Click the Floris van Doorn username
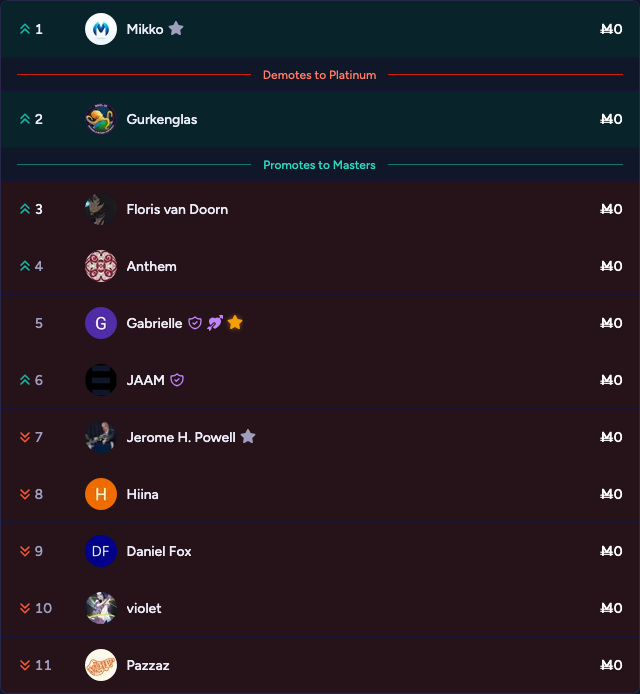The width and height of the screenshot is (640, 694). click(177, 209)
